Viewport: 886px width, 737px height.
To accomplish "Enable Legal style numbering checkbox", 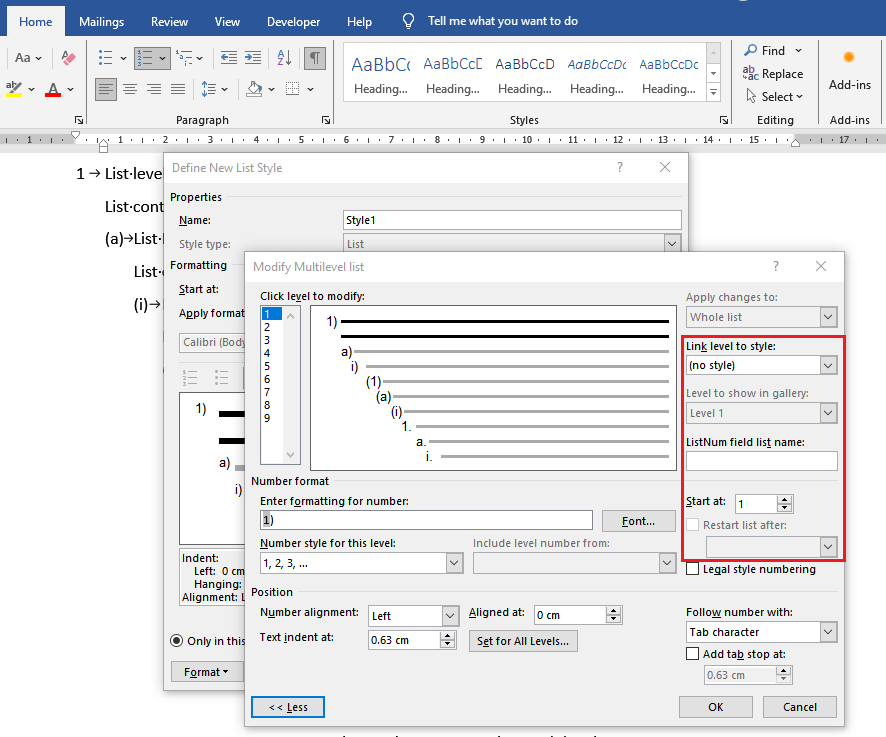I will point(692,569).
